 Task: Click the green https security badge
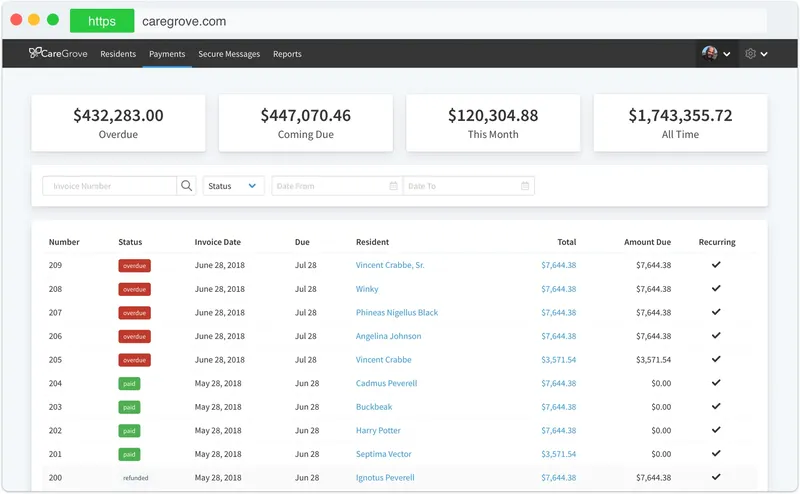[102, 21]
